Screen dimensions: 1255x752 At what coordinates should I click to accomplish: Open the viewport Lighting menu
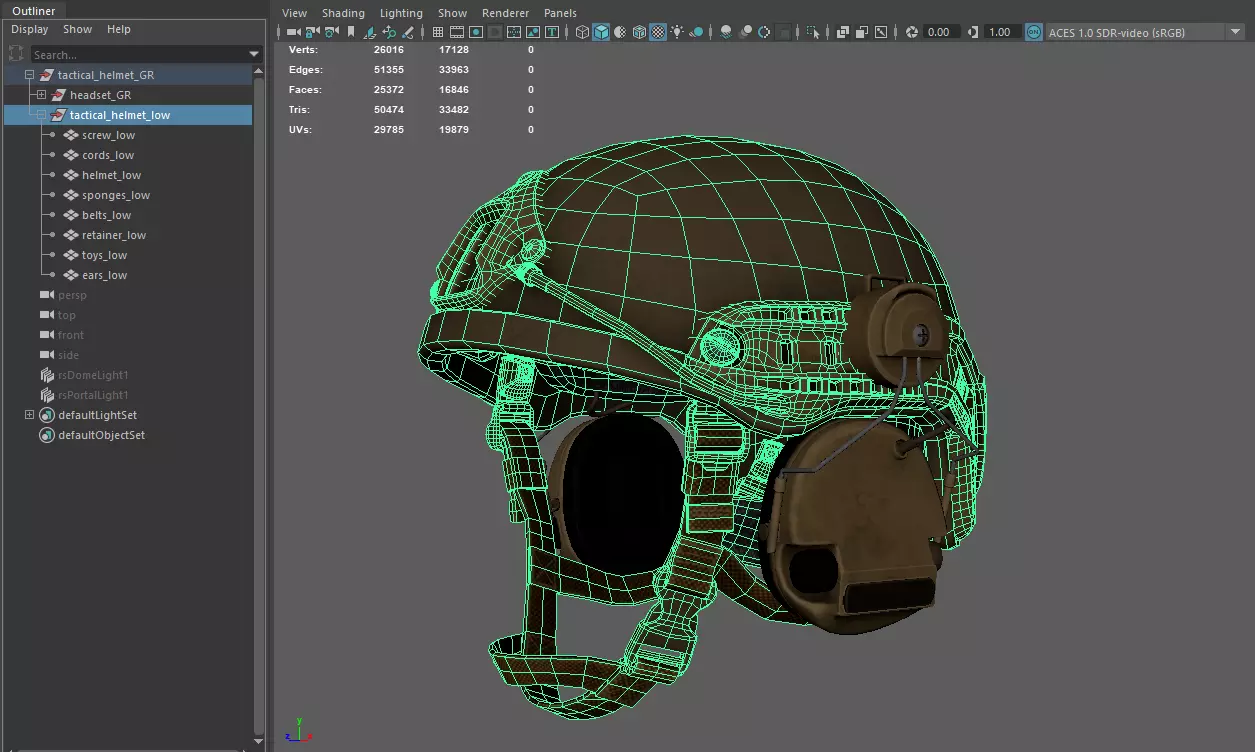pos(401,13)
